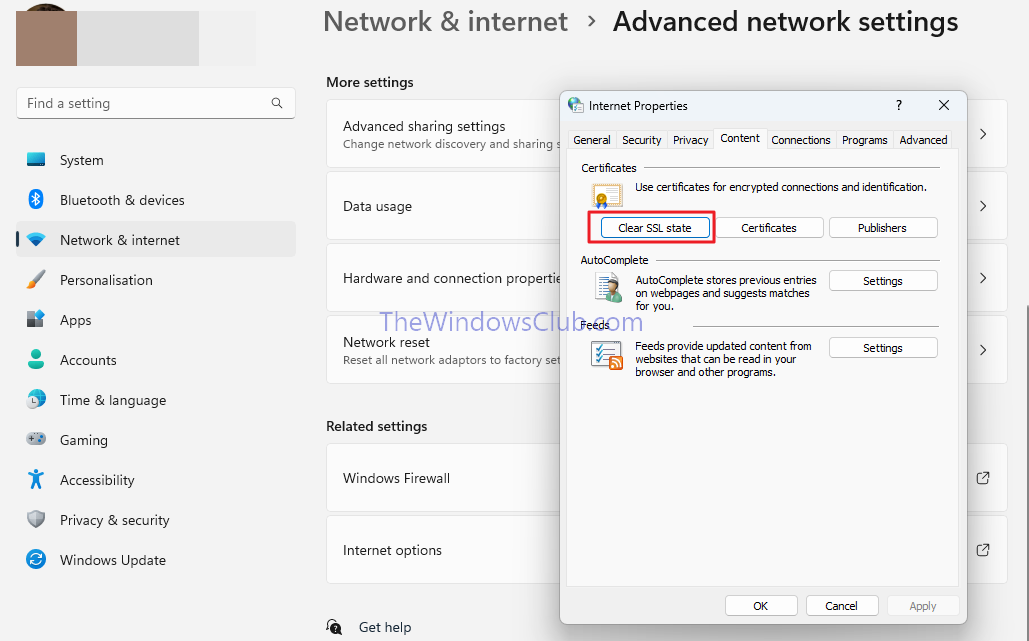Image resolution: width=1029 pixels, height=641 pixels.
Task: Open Accounts person icon
Action: coord(36,360)
